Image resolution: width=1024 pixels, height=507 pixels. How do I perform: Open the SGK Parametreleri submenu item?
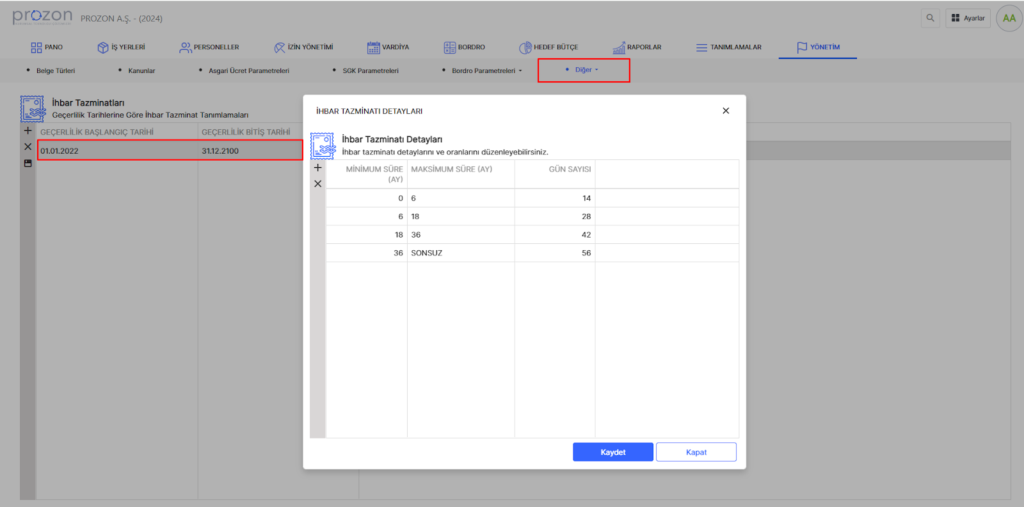pos(364,71)
